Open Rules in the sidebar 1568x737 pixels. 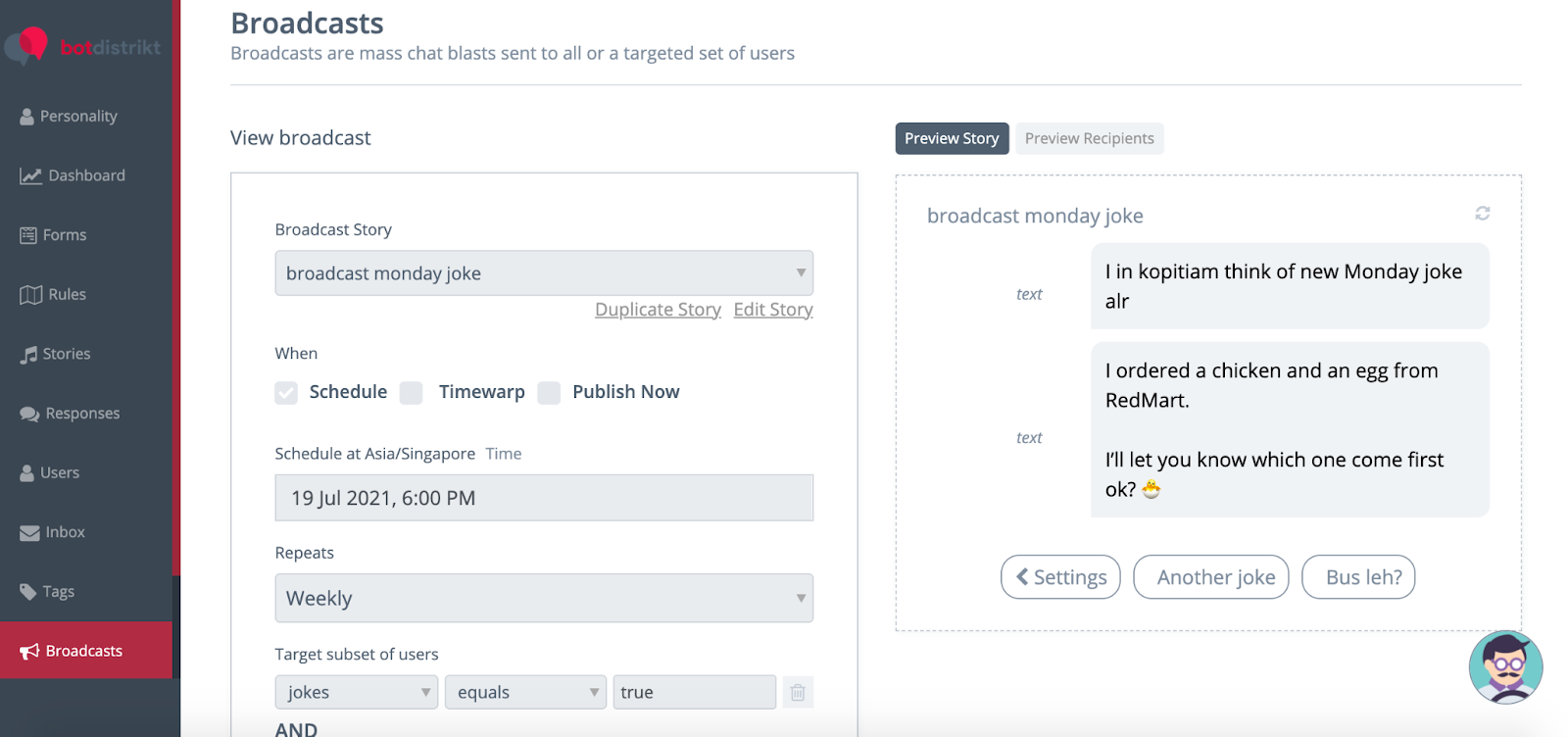point(68,294)
